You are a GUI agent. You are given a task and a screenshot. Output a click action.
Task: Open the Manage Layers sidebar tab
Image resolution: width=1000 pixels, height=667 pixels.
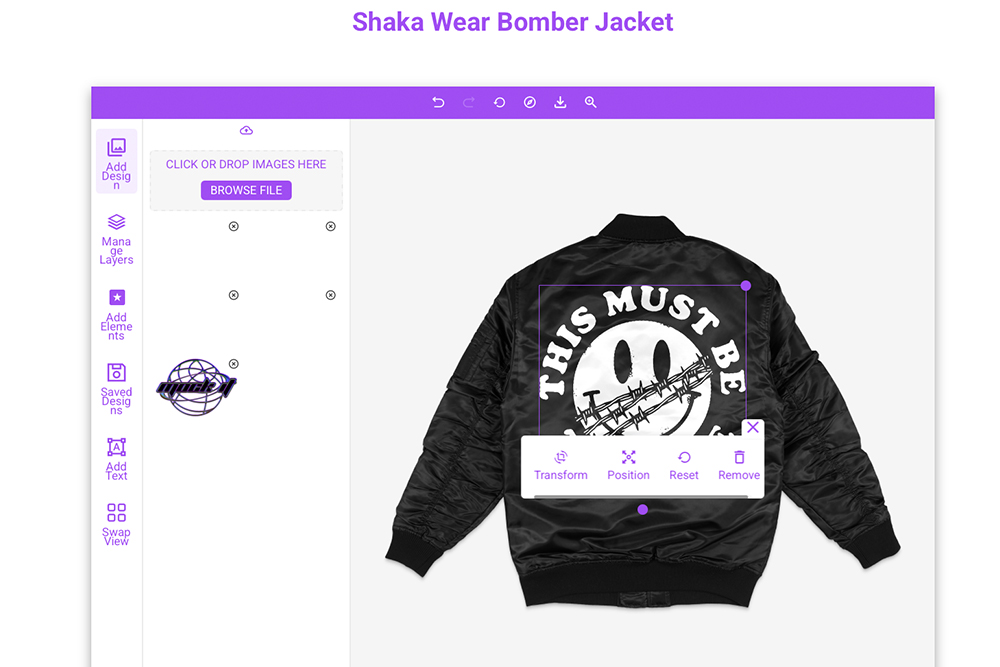[116, 239]
